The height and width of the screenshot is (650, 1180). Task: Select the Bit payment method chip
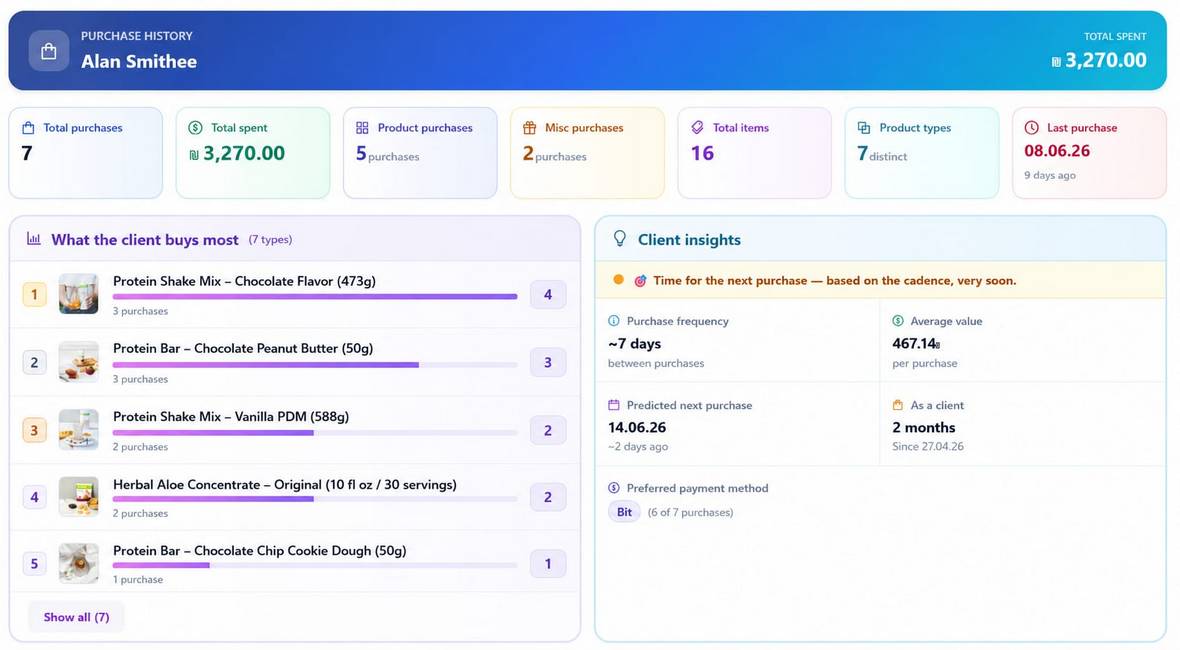point(624,512)
